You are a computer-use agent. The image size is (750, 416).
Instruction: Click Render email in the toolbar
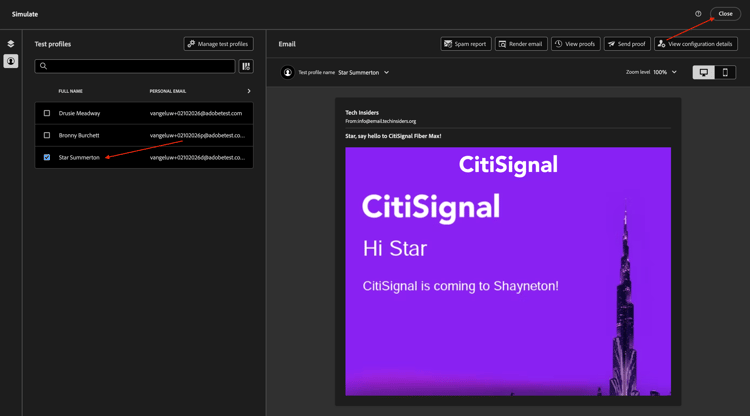point(520,44)
